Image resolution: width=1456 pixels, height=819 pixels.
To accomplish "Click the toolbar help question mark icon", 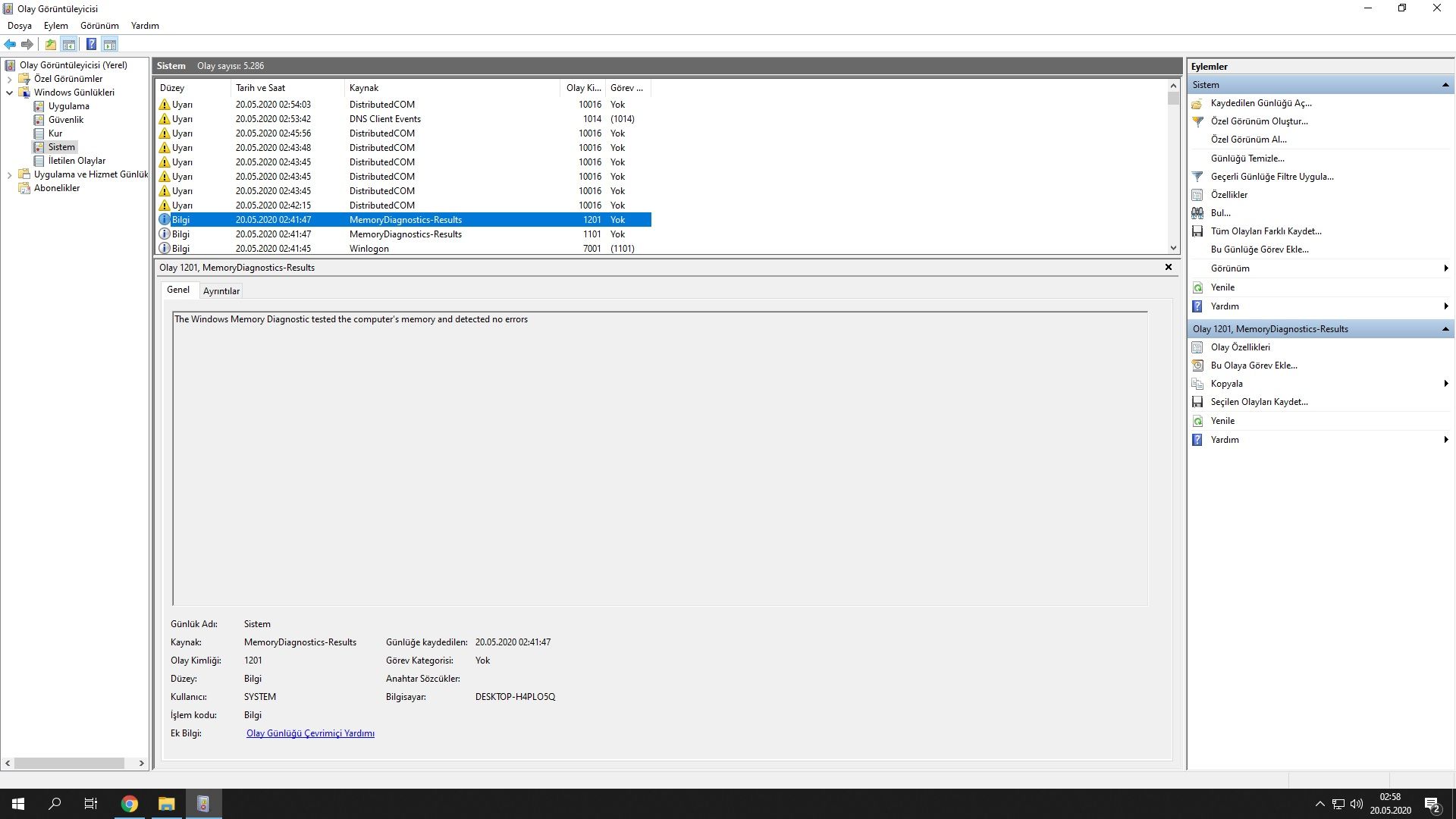I will (91, 44).
